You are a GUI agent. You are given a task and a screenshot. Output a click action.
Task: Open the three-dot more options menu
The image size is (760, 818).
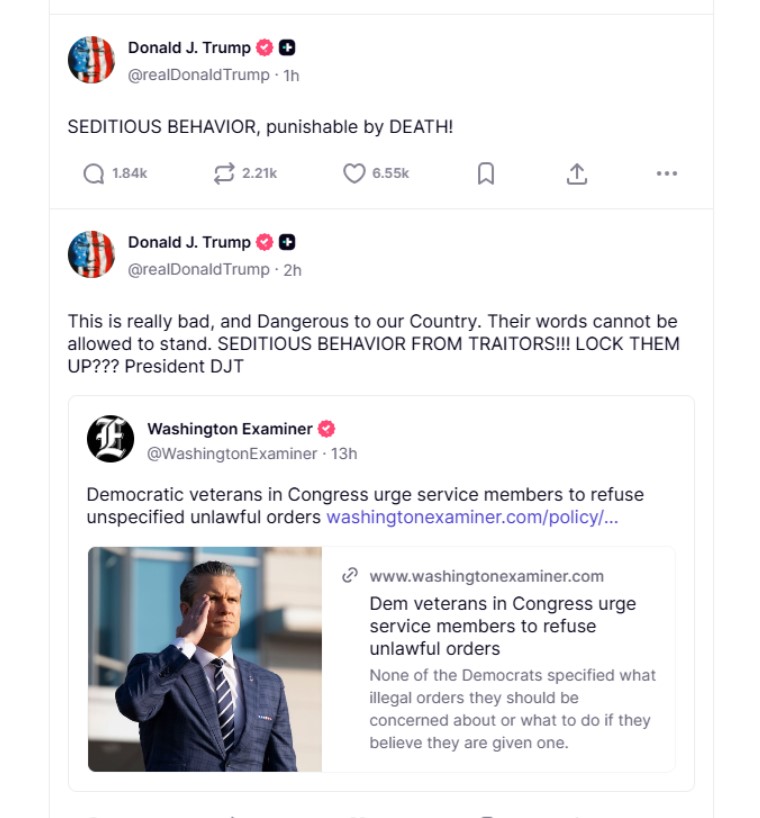pyautogui.click(x=667, y=174)
